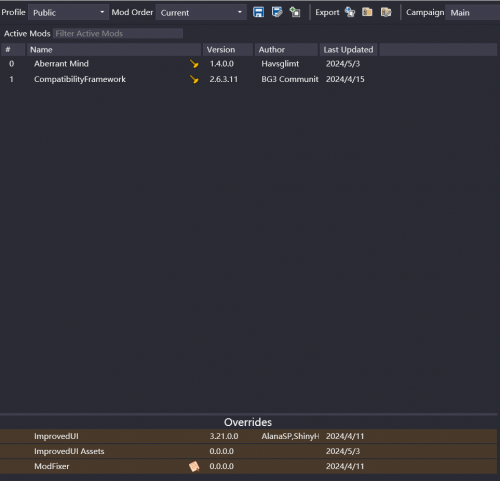Click the Author column header
This screenshot has width=500, height=481.
click(x=286, y=50)
